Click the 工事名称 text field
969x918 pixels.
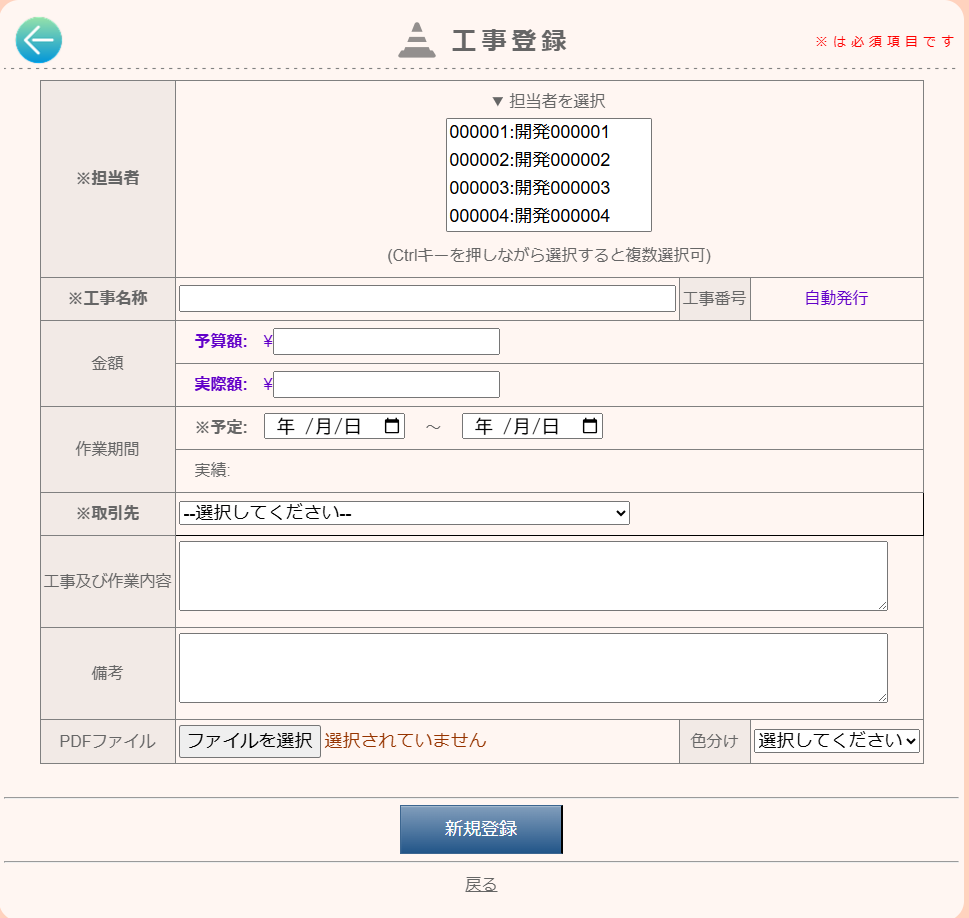click(427, 299)
